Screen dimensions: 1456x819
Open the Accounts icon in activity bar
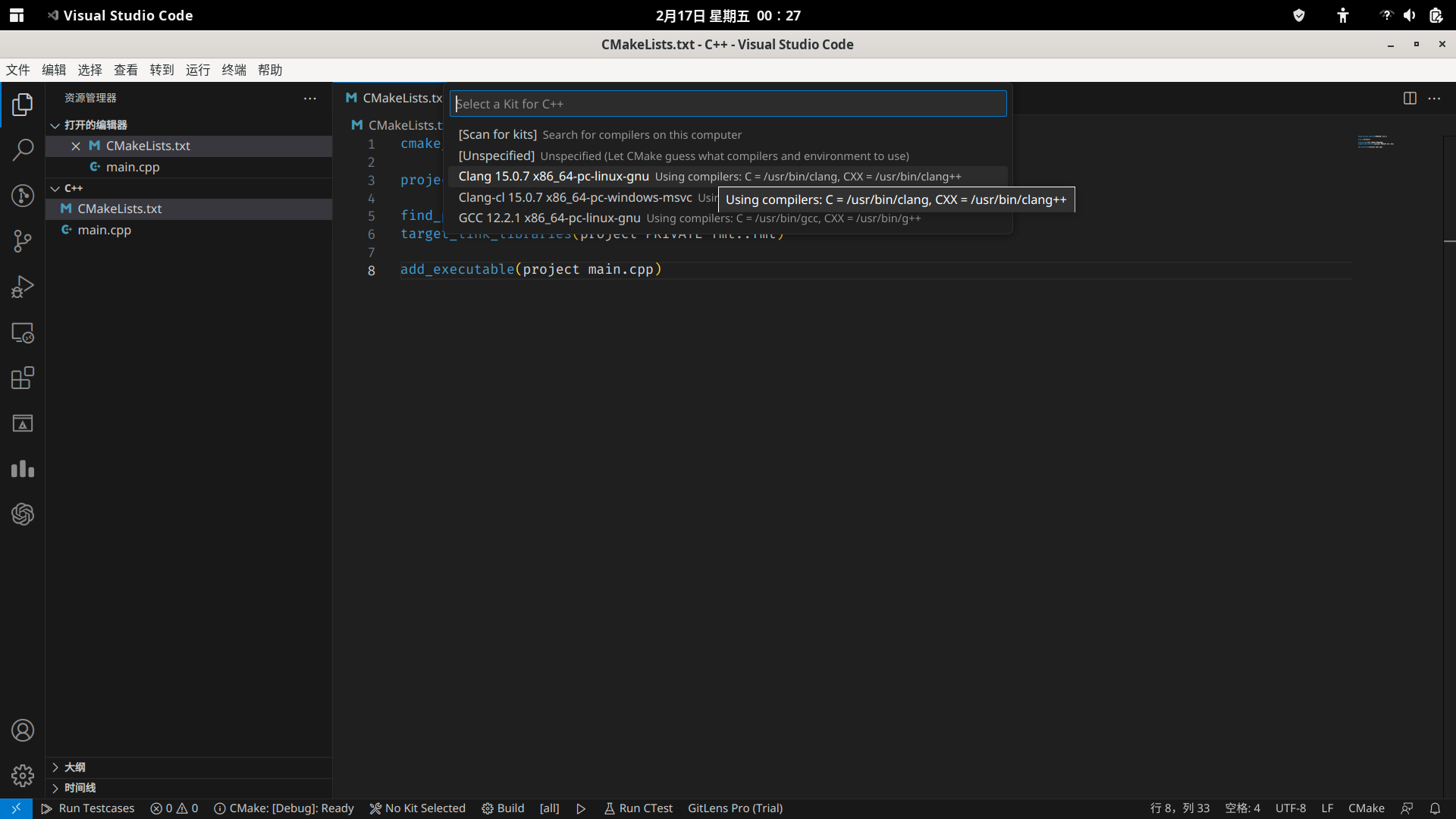23,730
